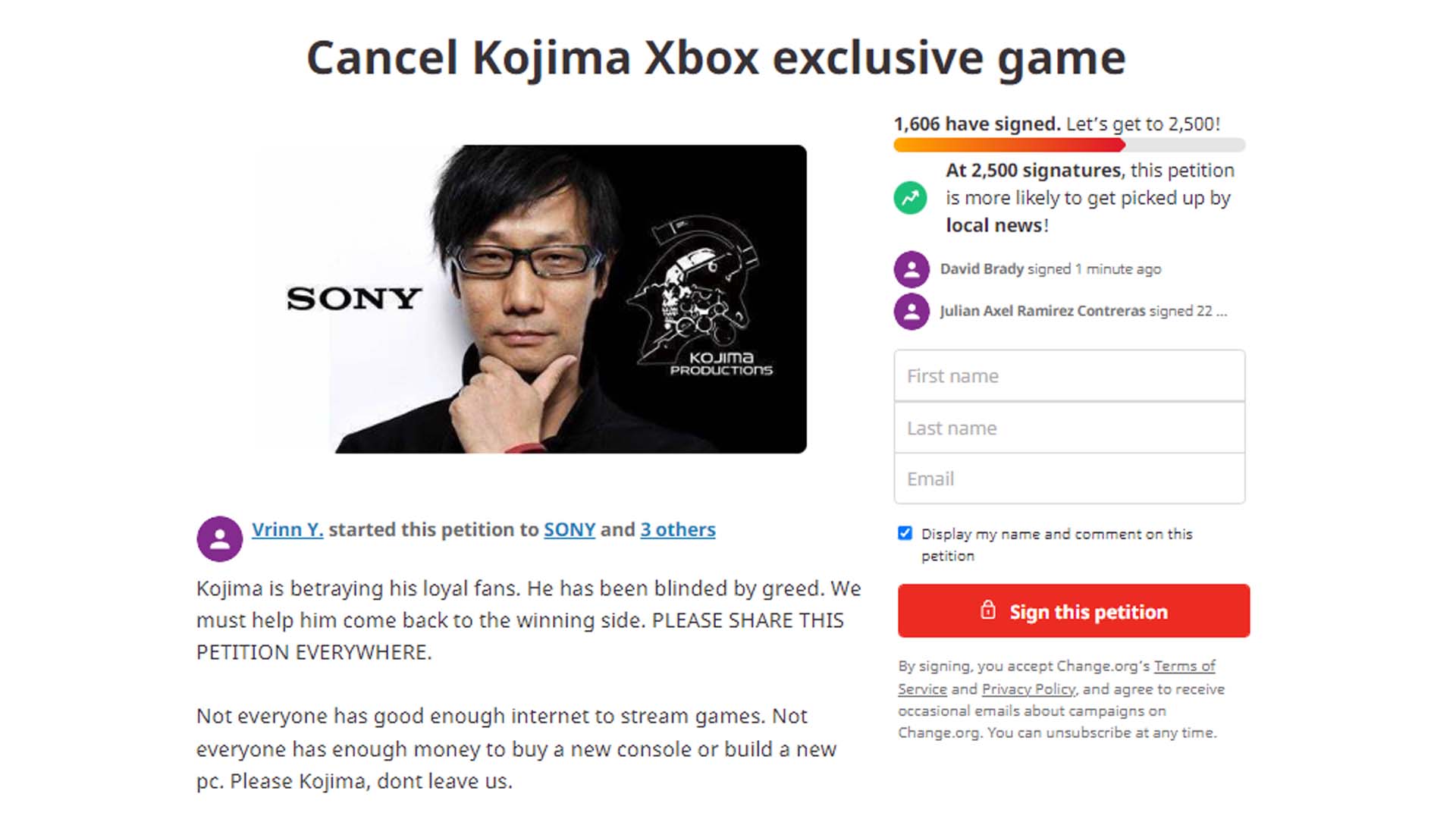Click into the First name field
The width and height of the screenshot is (1456, 819).
click(x=1069, y=375)
